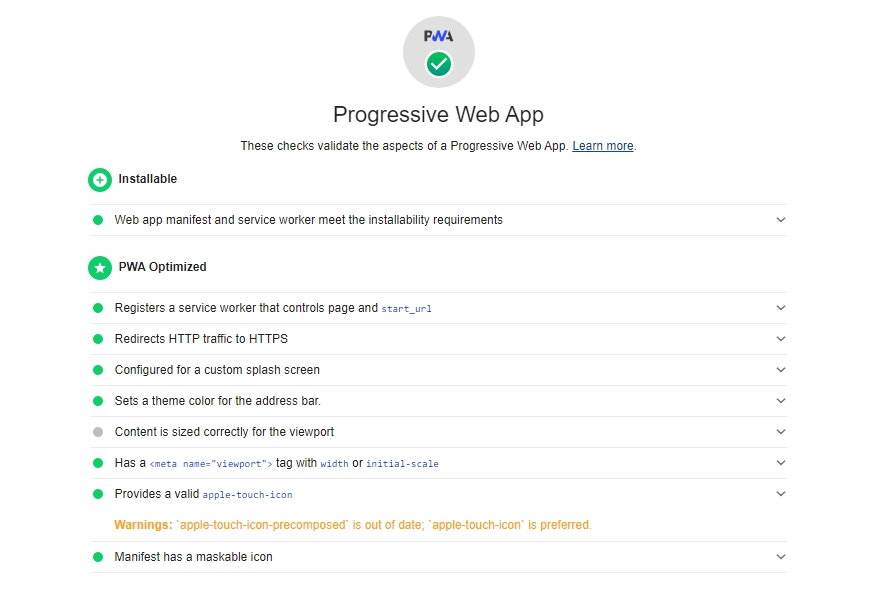The width and height of the screenshot is (873, 597).
Task: Expand the Redirects HTTP to HTTPS chevron
Action: [781, 339]
